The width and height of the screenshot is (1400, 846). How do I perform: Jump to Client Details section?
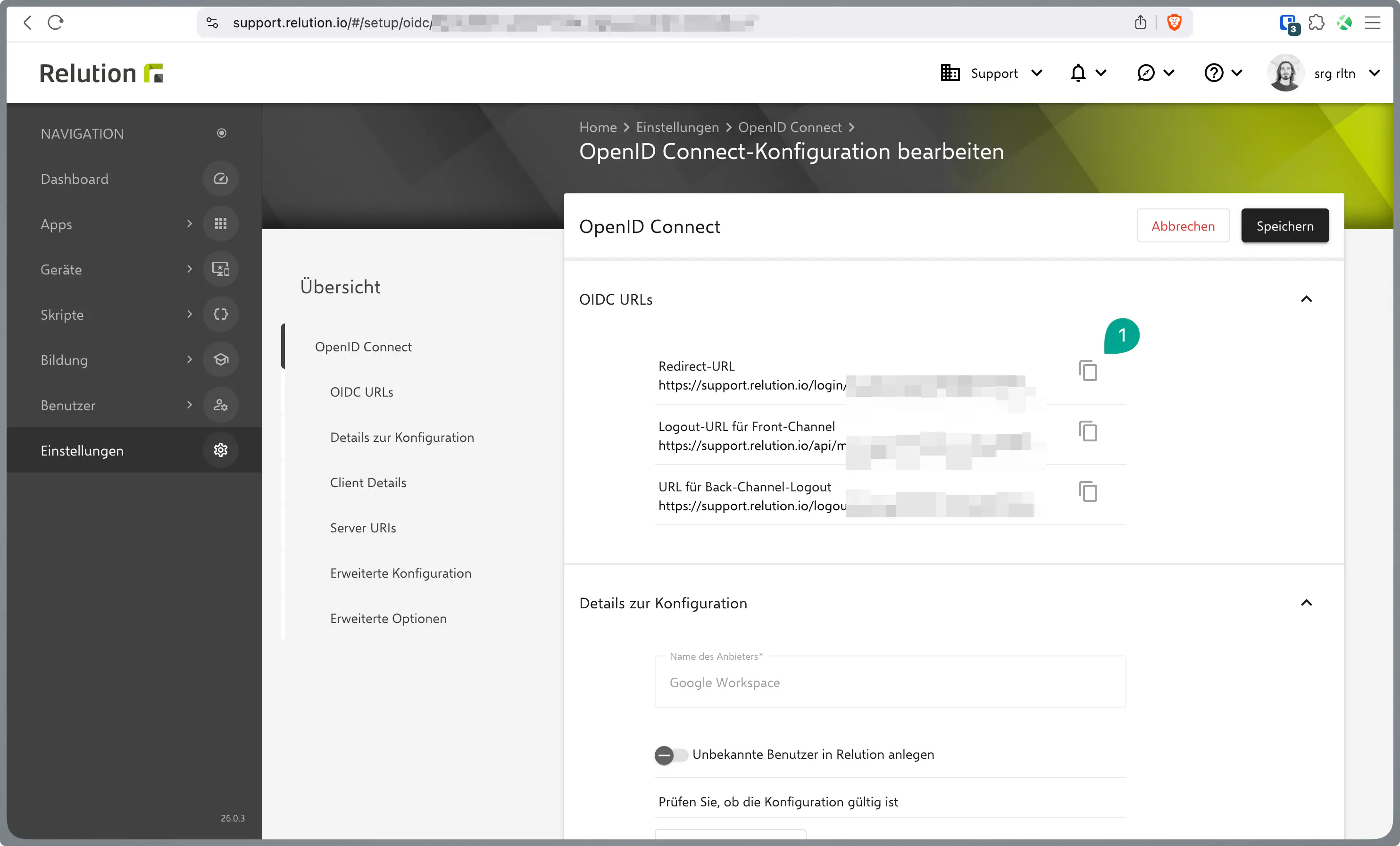click(367, 482)
